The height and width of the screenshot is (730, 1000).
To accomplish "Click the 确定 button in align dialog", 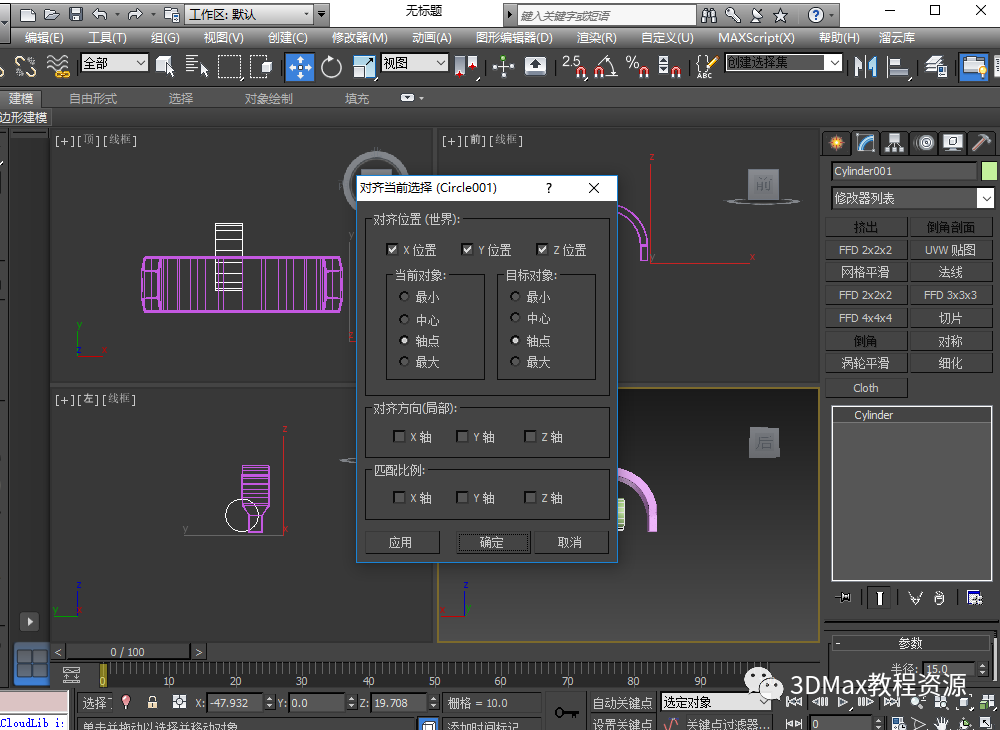I will pos(491,542).
